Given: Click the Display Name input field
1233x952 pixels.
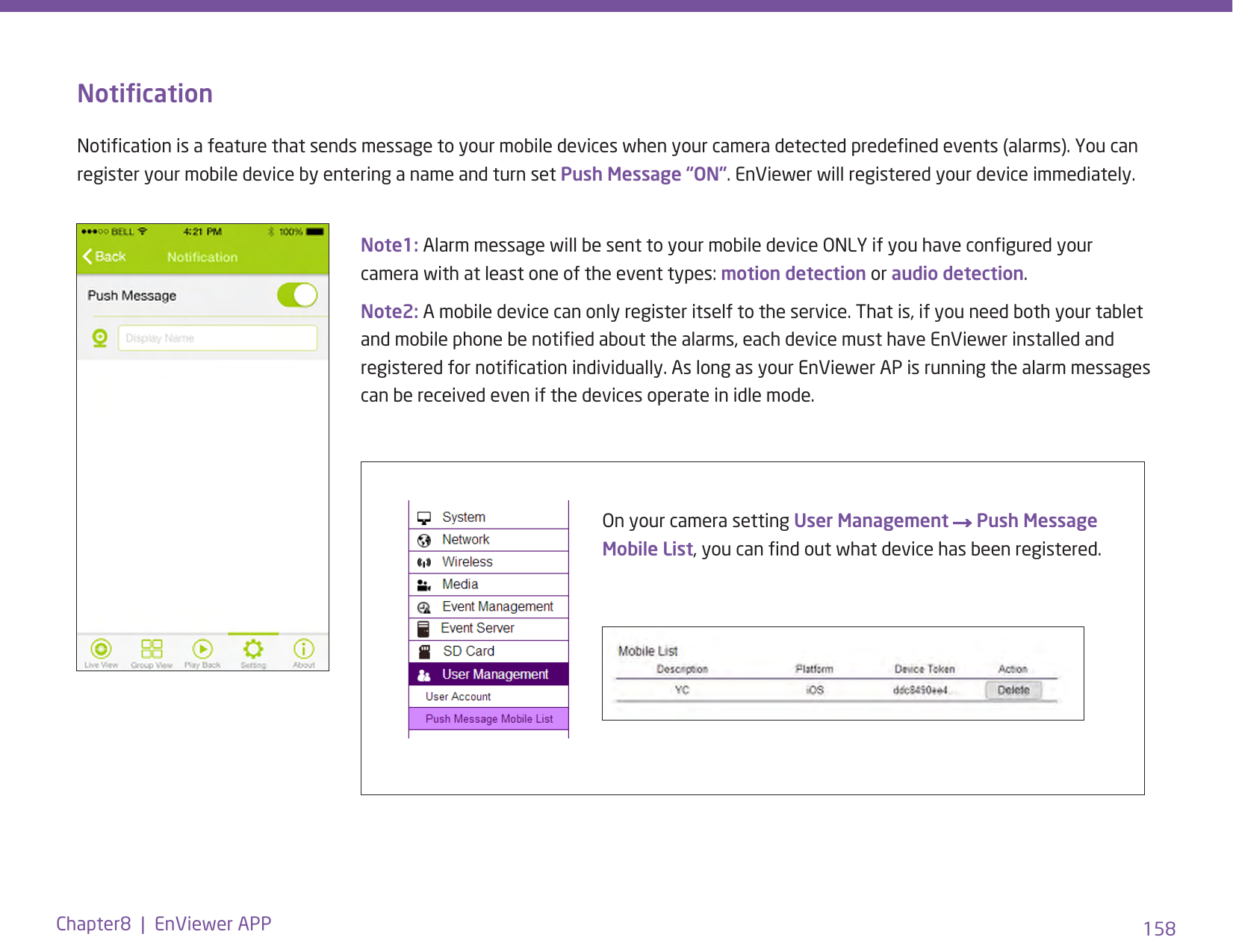Looking at the screenshot, I should pos(217,338).
